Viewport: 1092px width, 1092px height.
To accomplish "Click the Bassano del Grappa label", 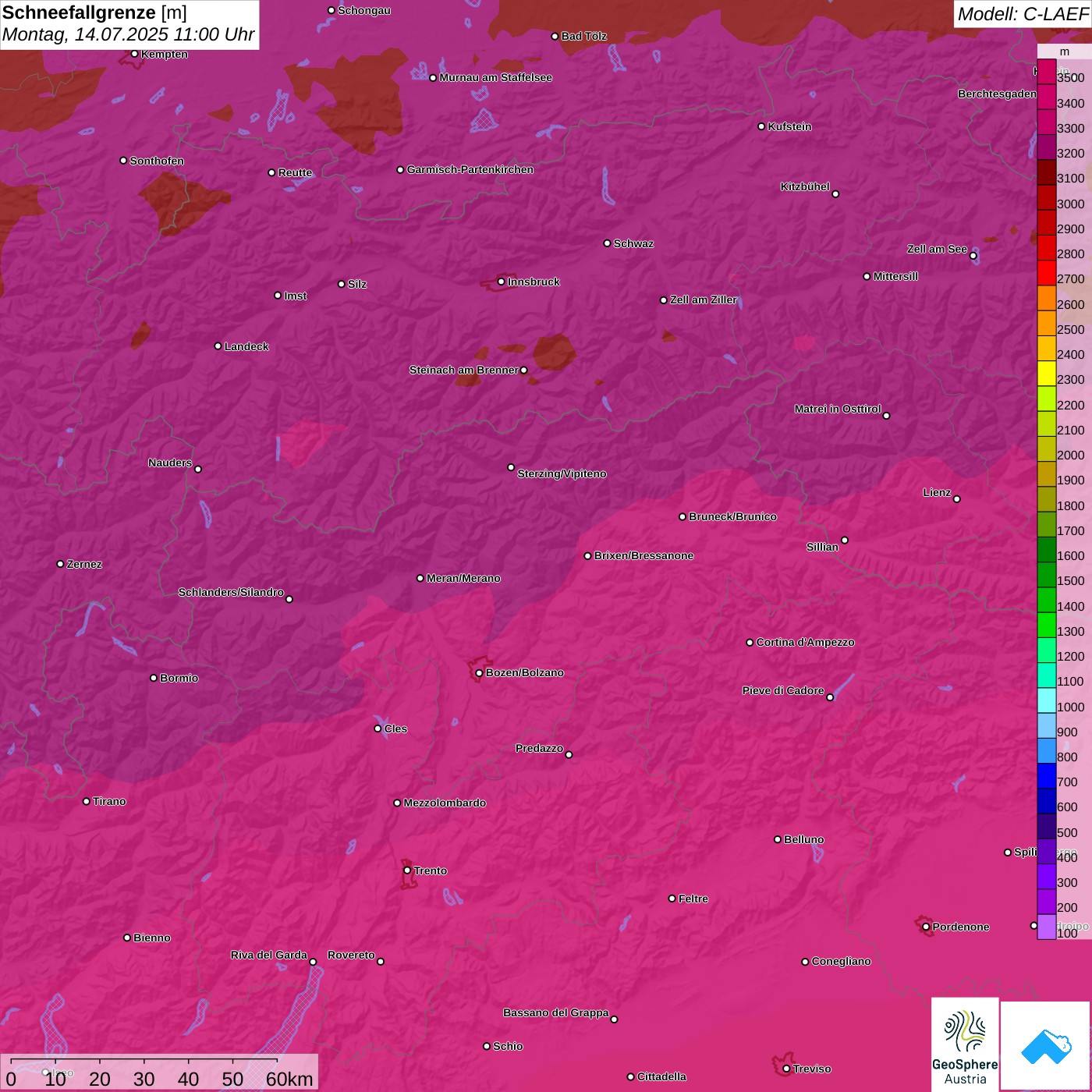I will (x=556, y=1012).
